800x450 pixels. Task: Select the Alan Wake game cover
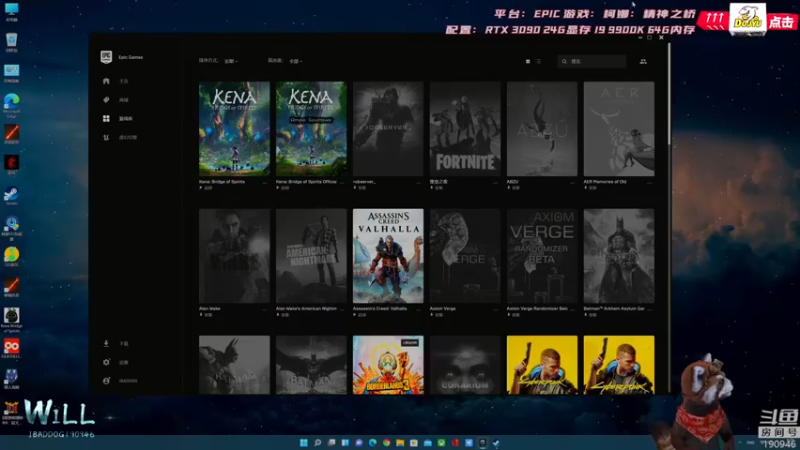coord(234,256)
